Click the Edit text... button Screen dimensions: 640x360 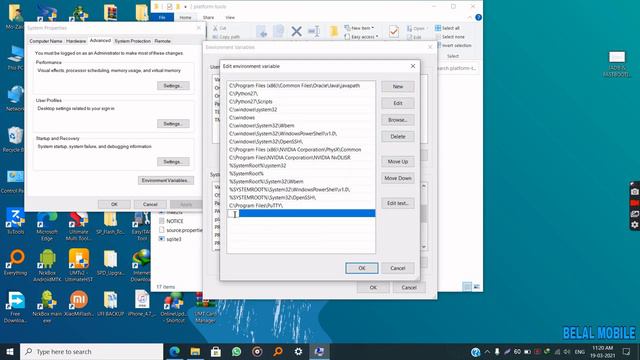398,203
